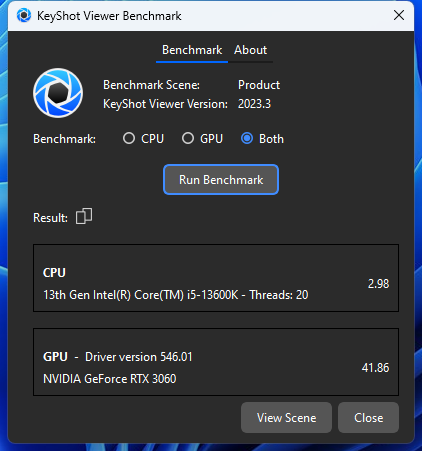Select the GPU benchmark radio button
The height and width of the screenshot is (451, 422).
188,138
